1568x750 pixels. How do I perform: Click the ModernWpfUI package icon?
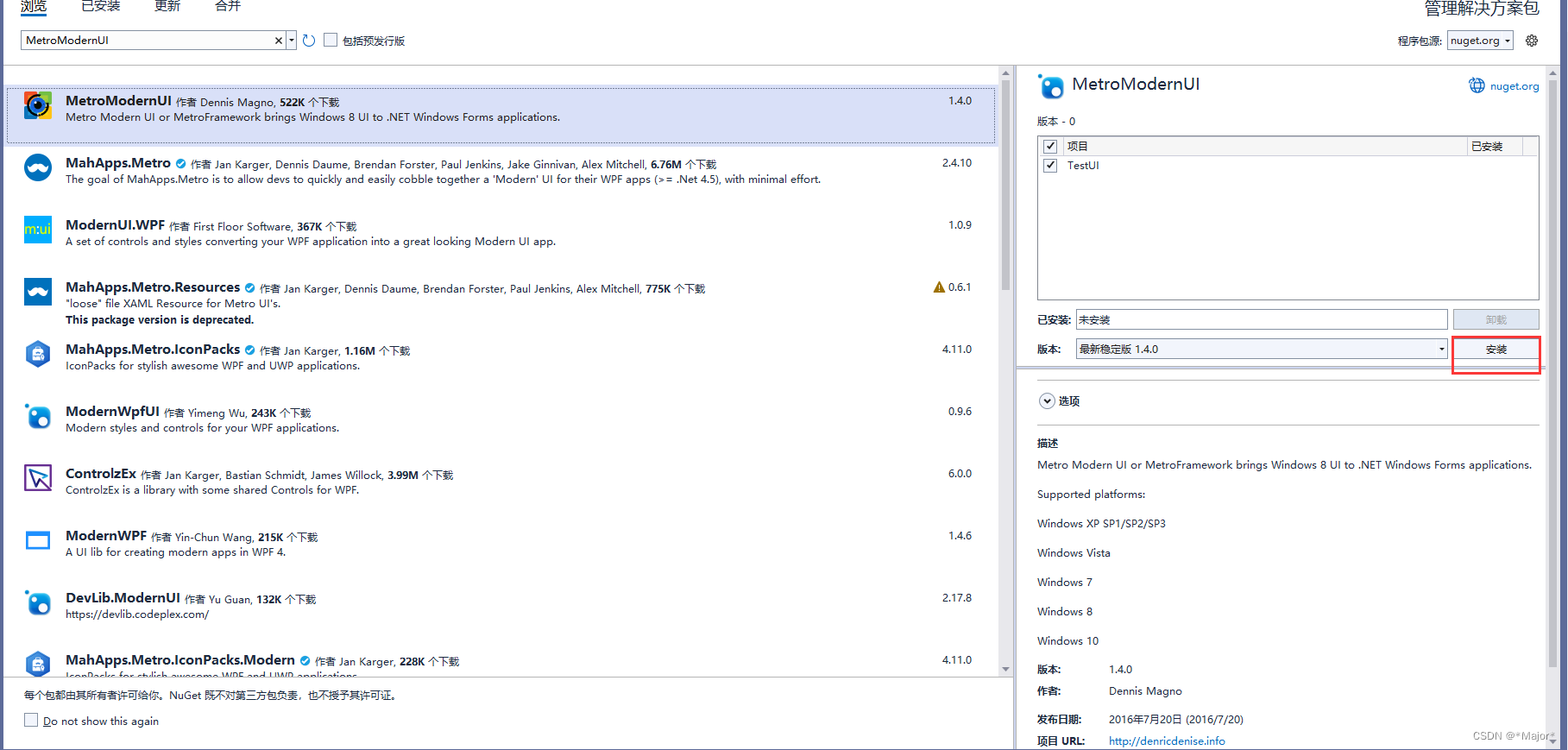tap(38, 416)
